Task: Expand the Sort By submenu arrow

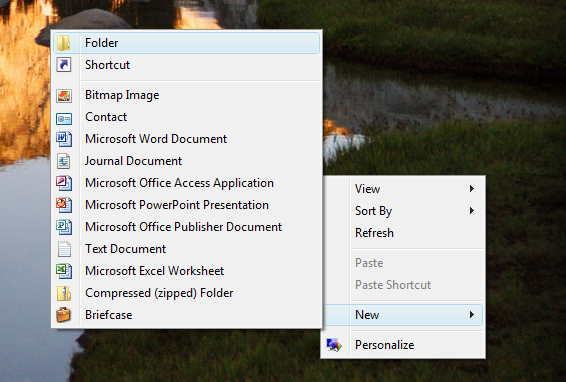Action: [471, 210]
